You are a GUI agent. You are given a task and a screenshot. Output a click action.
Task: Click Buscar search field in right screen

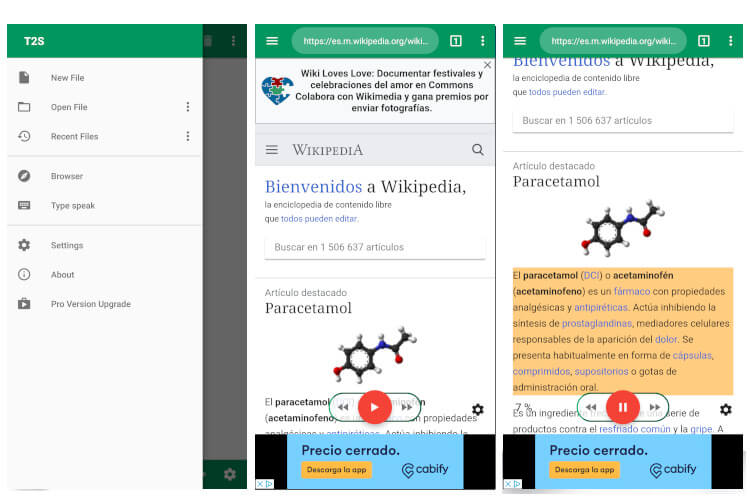[623, 121]
